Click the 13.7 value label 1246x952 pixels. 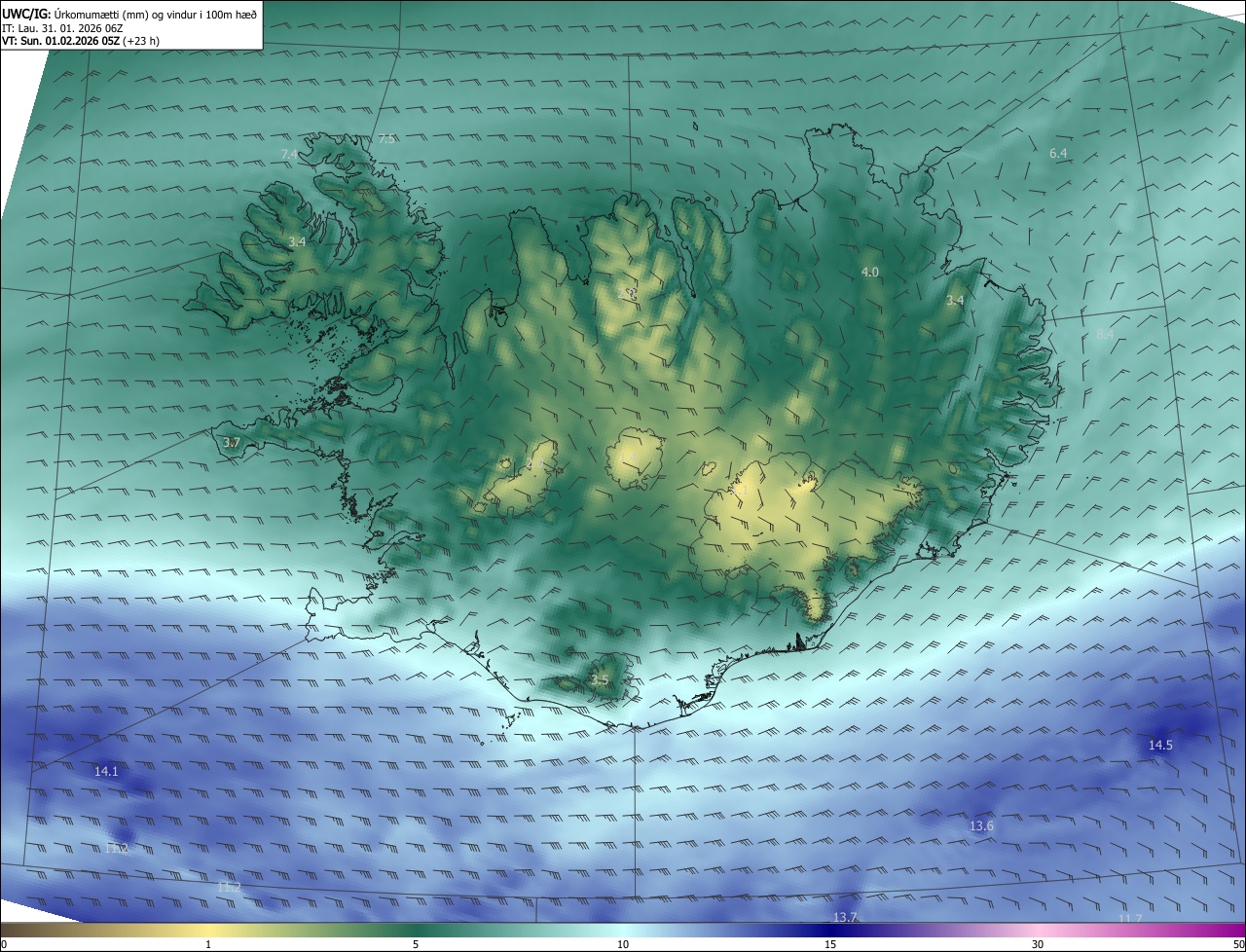click(845, 917)
